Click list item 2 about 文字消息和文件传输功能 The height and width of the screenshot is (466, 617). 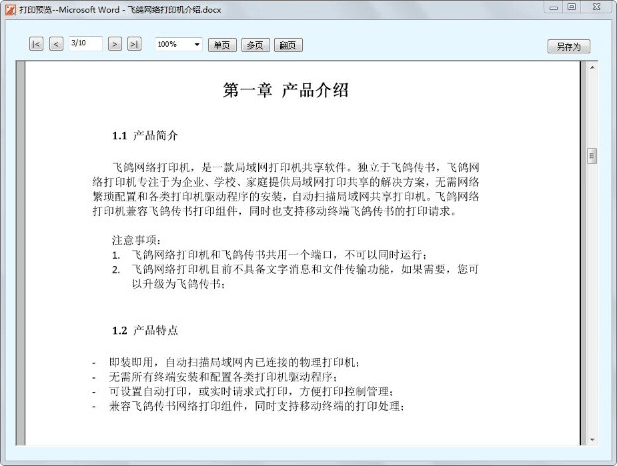(295, 276)
